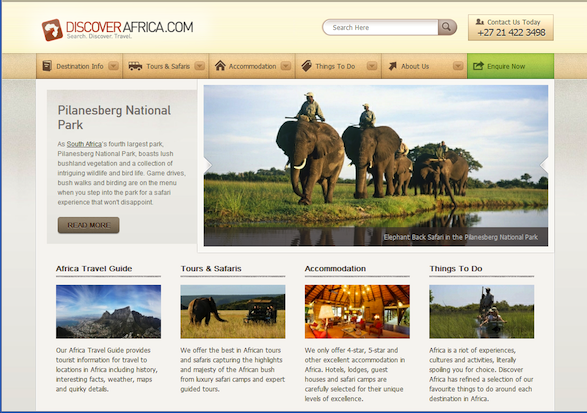Click the READ MORE button
This screenshot has width=587, height=413.
[89, 225]
